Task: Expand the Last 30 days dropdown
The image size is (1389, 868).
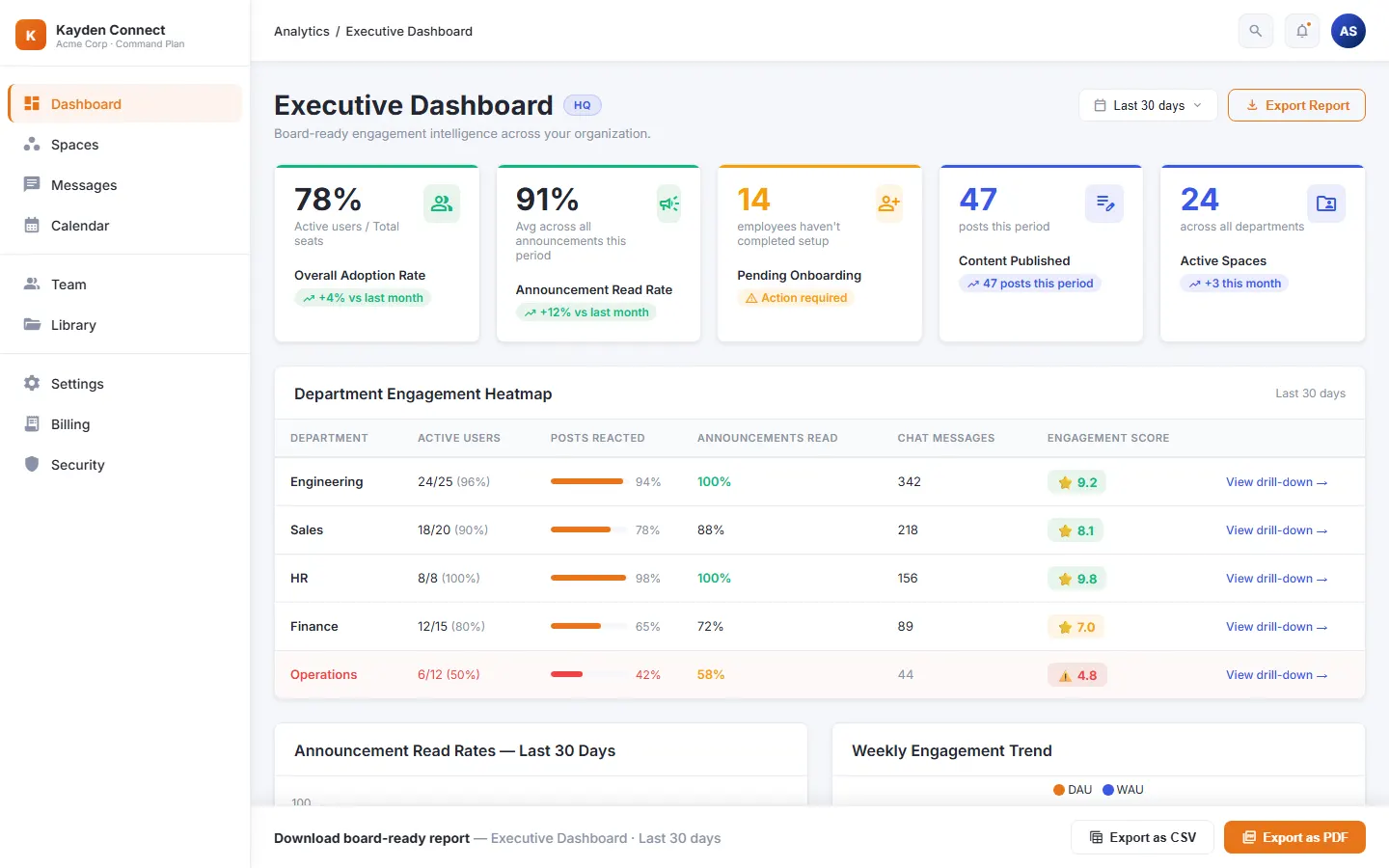Action: coord(1148,105)
